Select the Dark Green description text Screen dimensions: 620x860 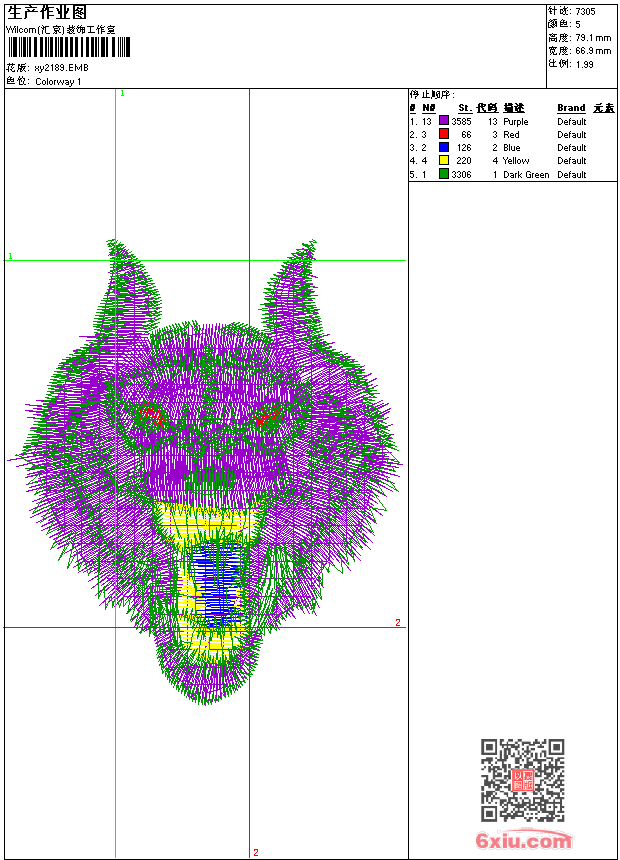click(x=526, y=175)
